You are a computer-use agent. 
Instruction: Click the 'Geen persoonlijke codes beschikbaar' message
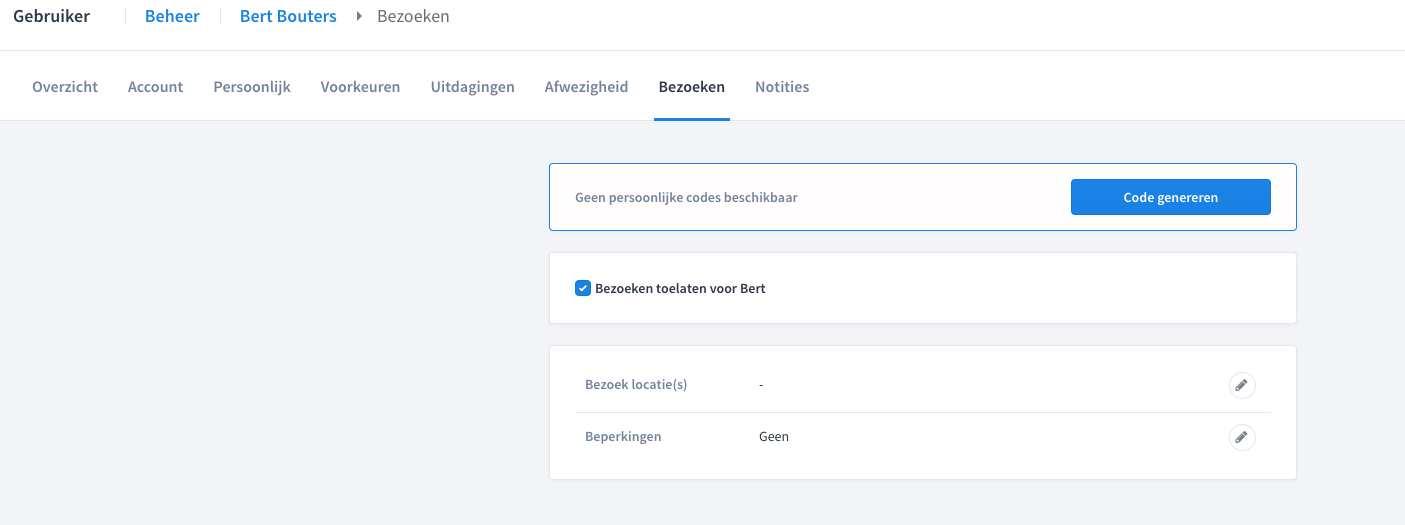click(x=686, y=198)
